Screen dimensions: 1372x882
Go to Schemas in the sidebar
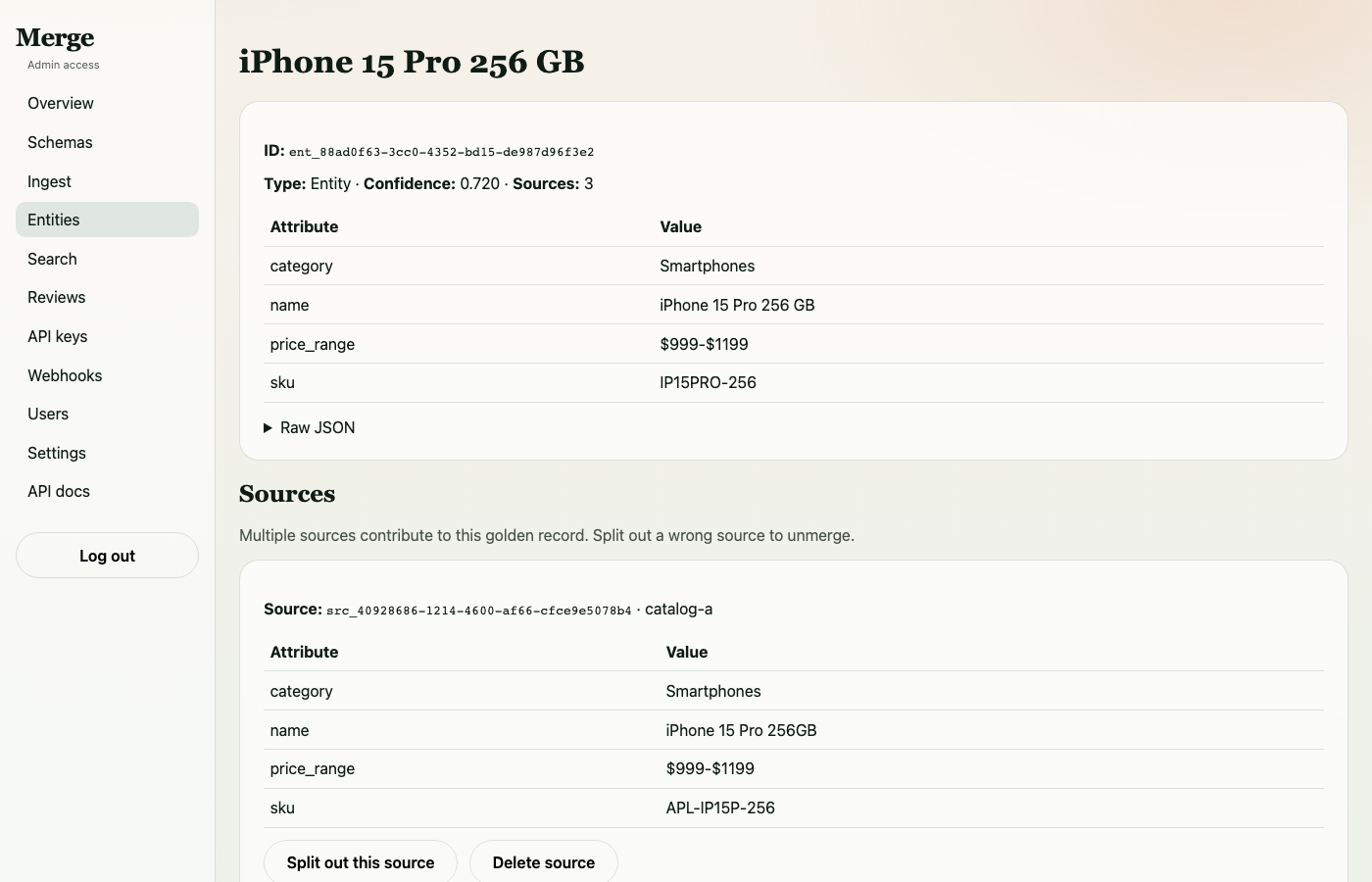coord(107,142)
